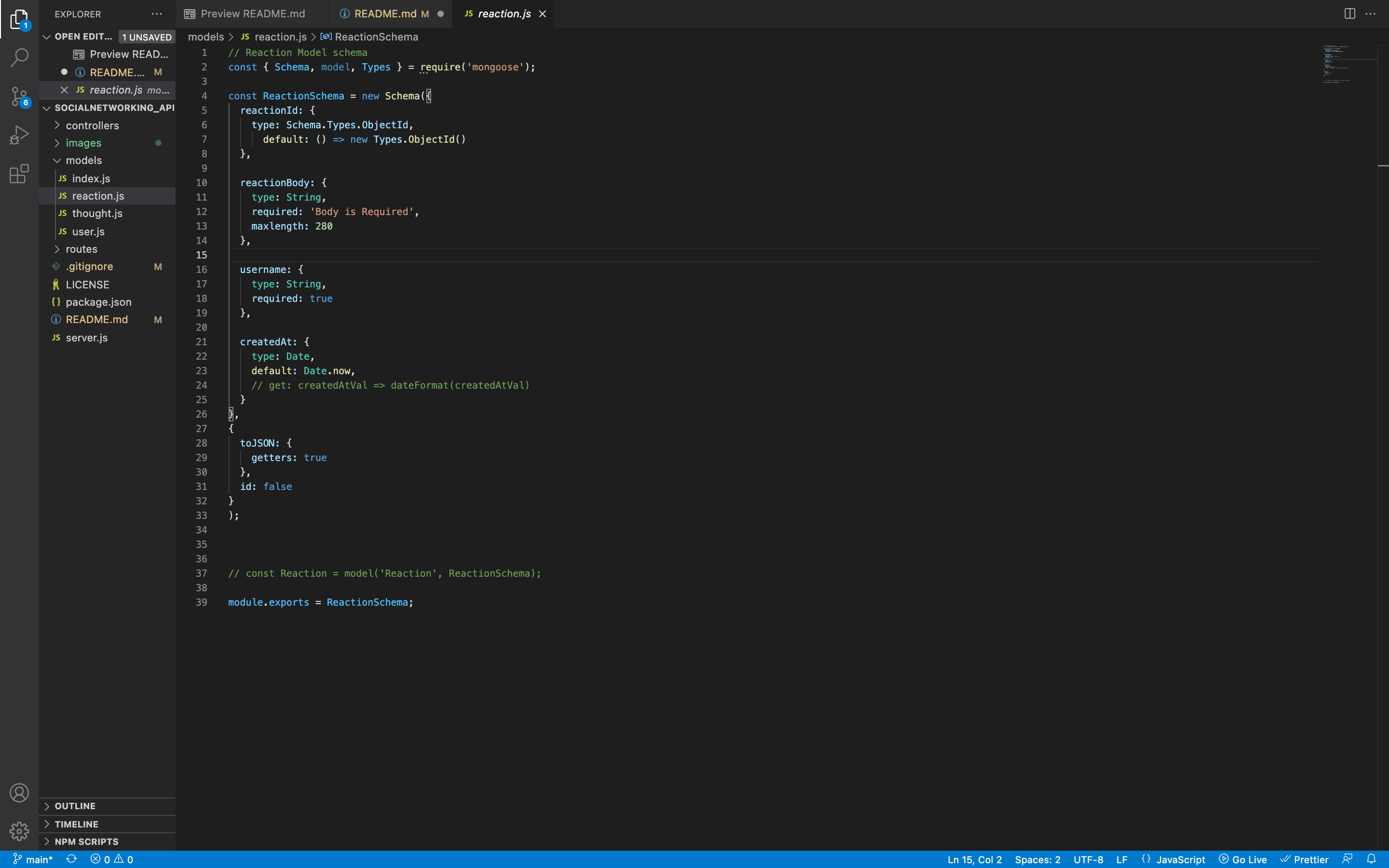Open the Accounts menu icon

19,793
